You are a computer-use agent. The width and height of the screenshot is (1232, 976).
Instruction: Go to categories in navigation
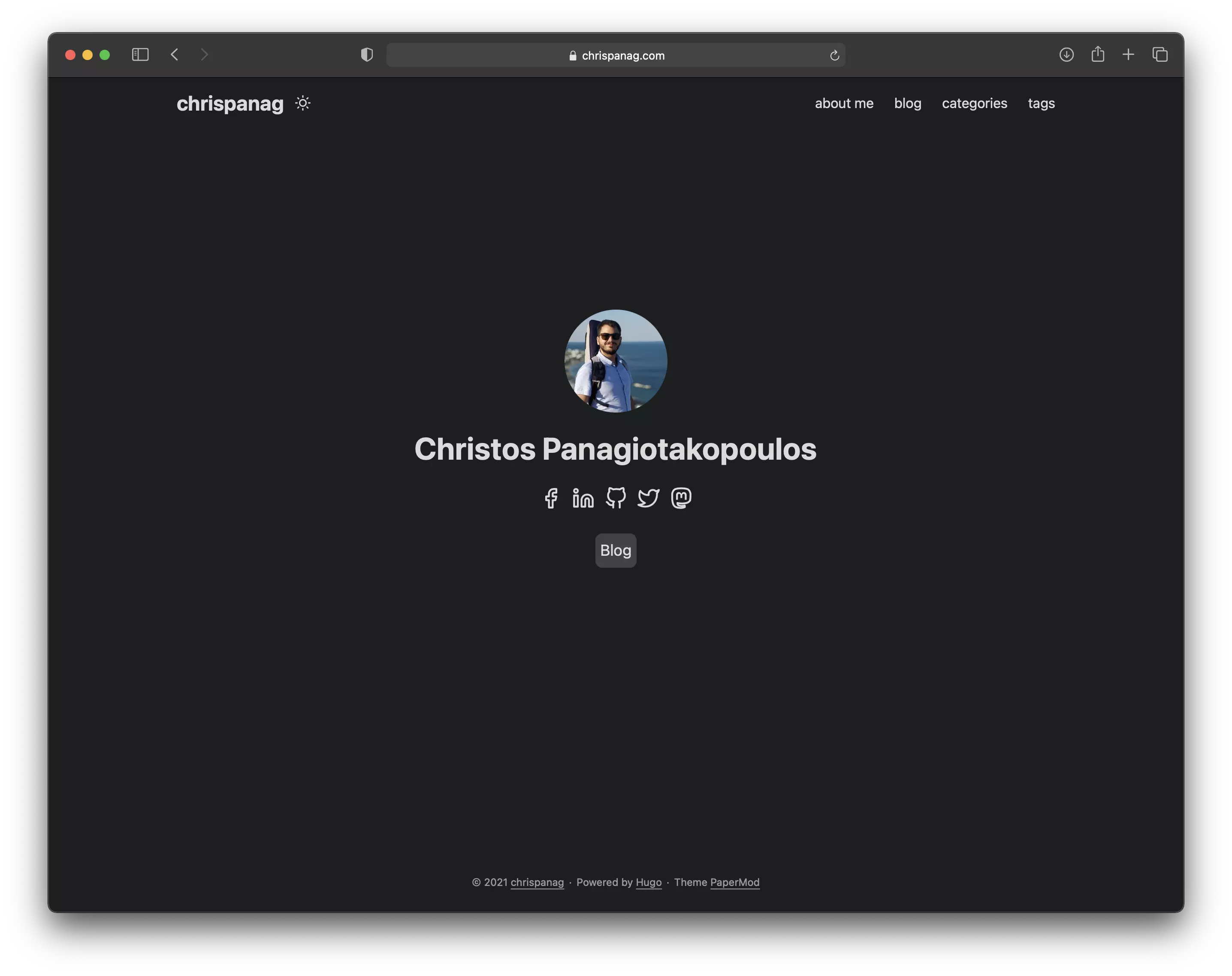coord(974,103)
